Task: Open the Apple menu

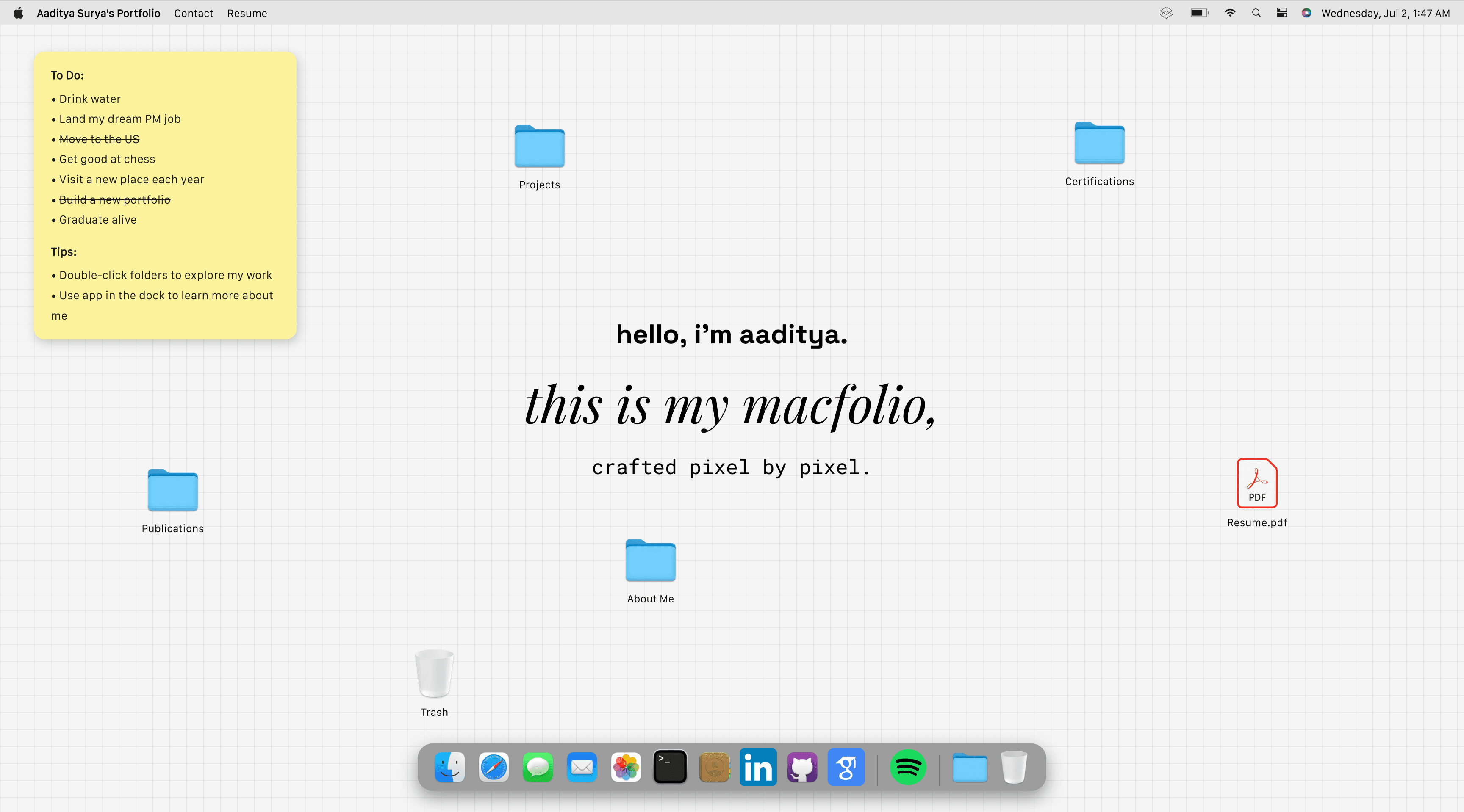Action: [x=18, y=13]
